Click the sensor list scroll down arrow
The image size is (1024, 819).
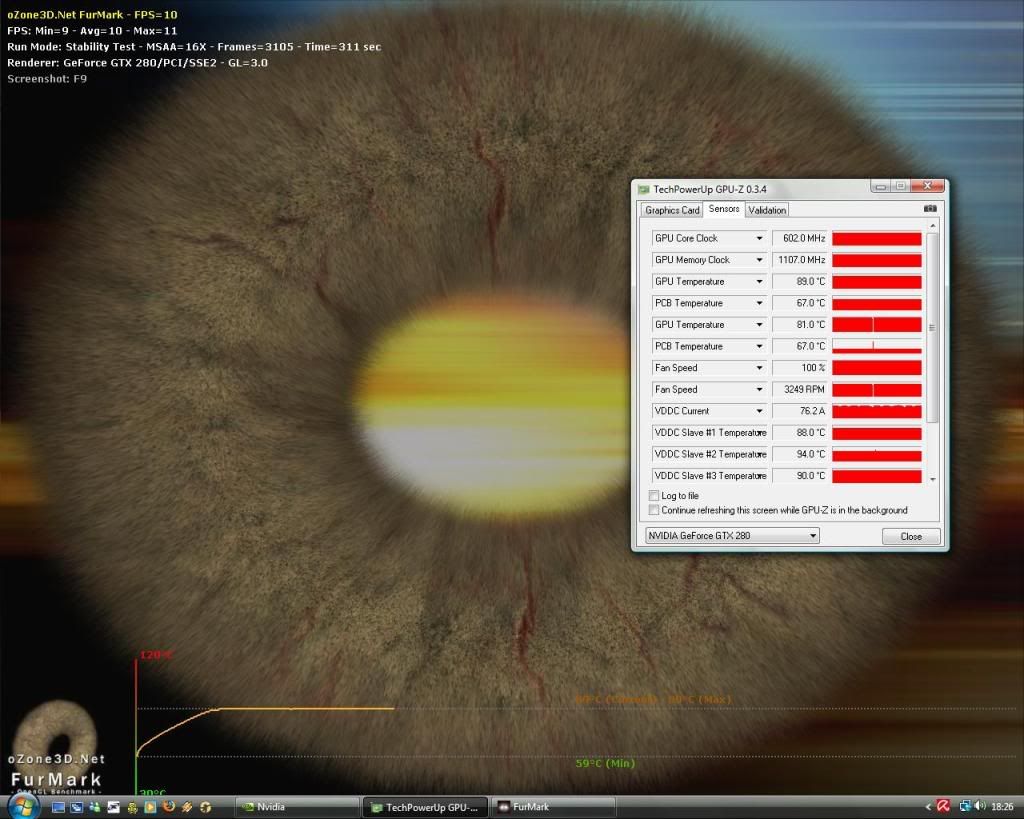click(x=933, y=480)
